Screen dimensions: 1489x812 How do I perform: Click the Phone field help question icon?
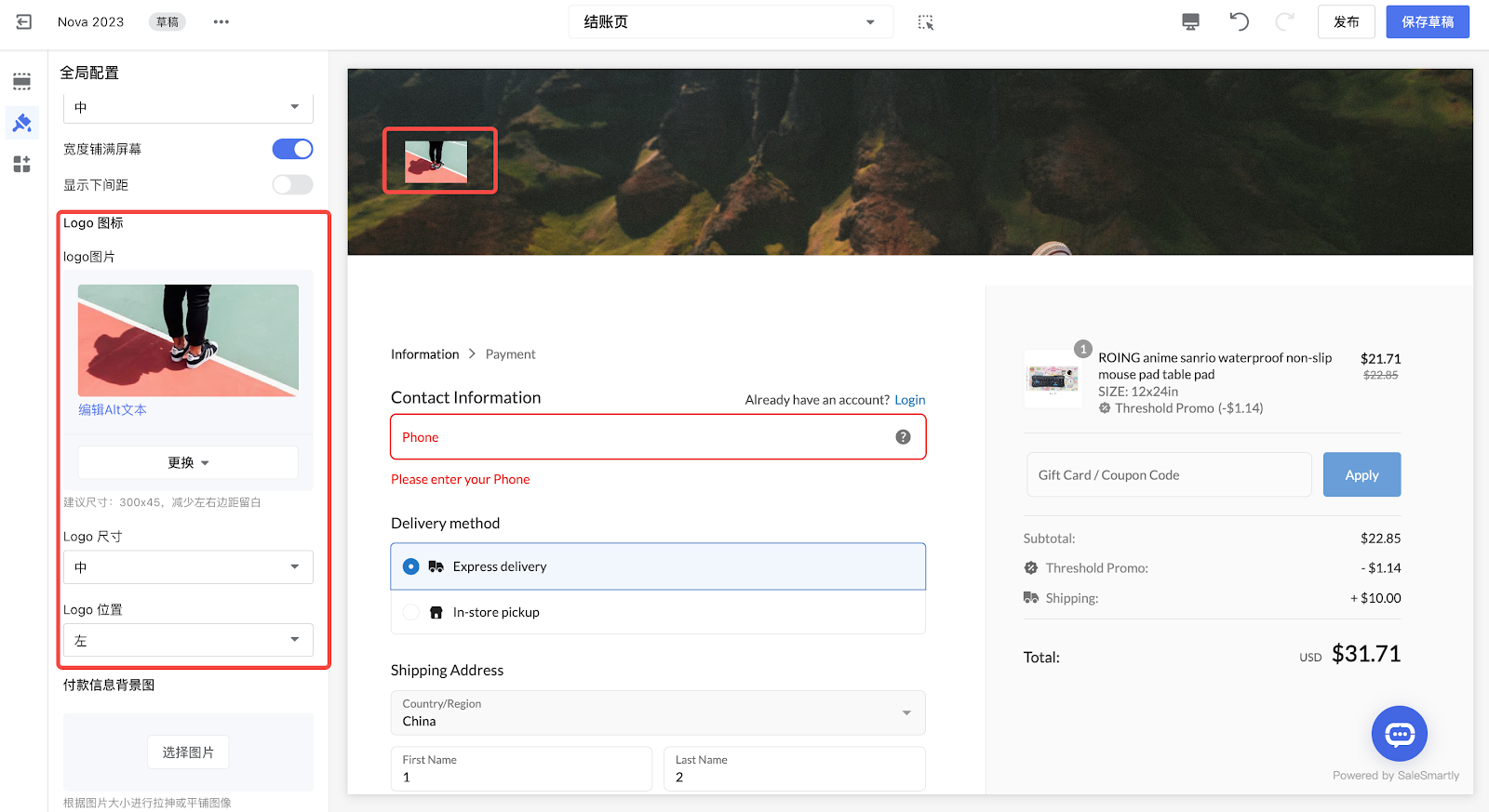pyautogui.click(x=903, y=437)
